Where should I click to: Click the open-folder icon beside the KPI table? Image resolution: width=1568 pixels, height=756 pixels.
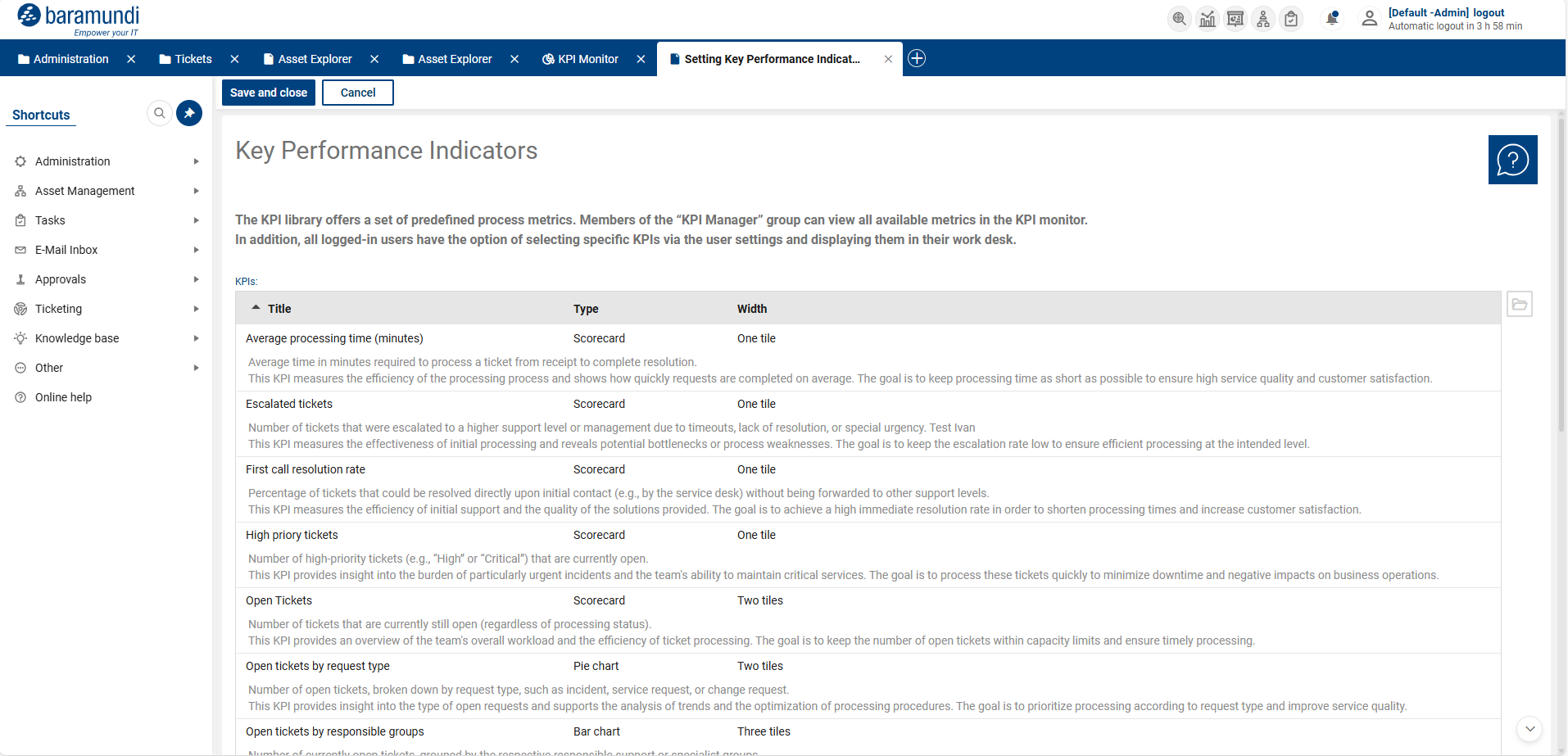(x=1520, y=304)
